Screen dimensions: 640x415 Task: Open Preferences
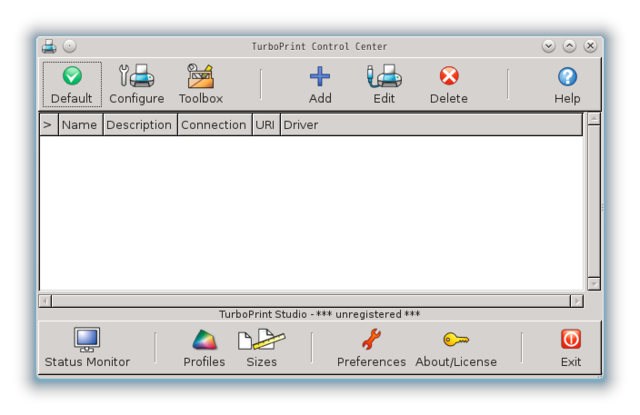point(371,348)
